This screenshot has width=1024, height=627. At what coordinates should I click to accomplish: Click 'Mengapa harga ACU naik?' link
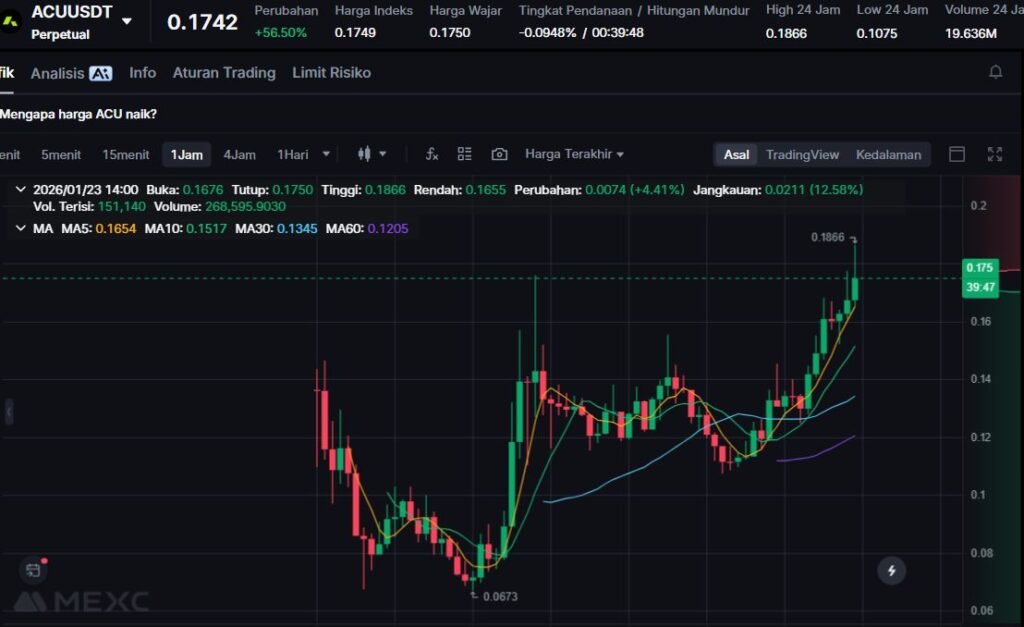click(78, 114)
